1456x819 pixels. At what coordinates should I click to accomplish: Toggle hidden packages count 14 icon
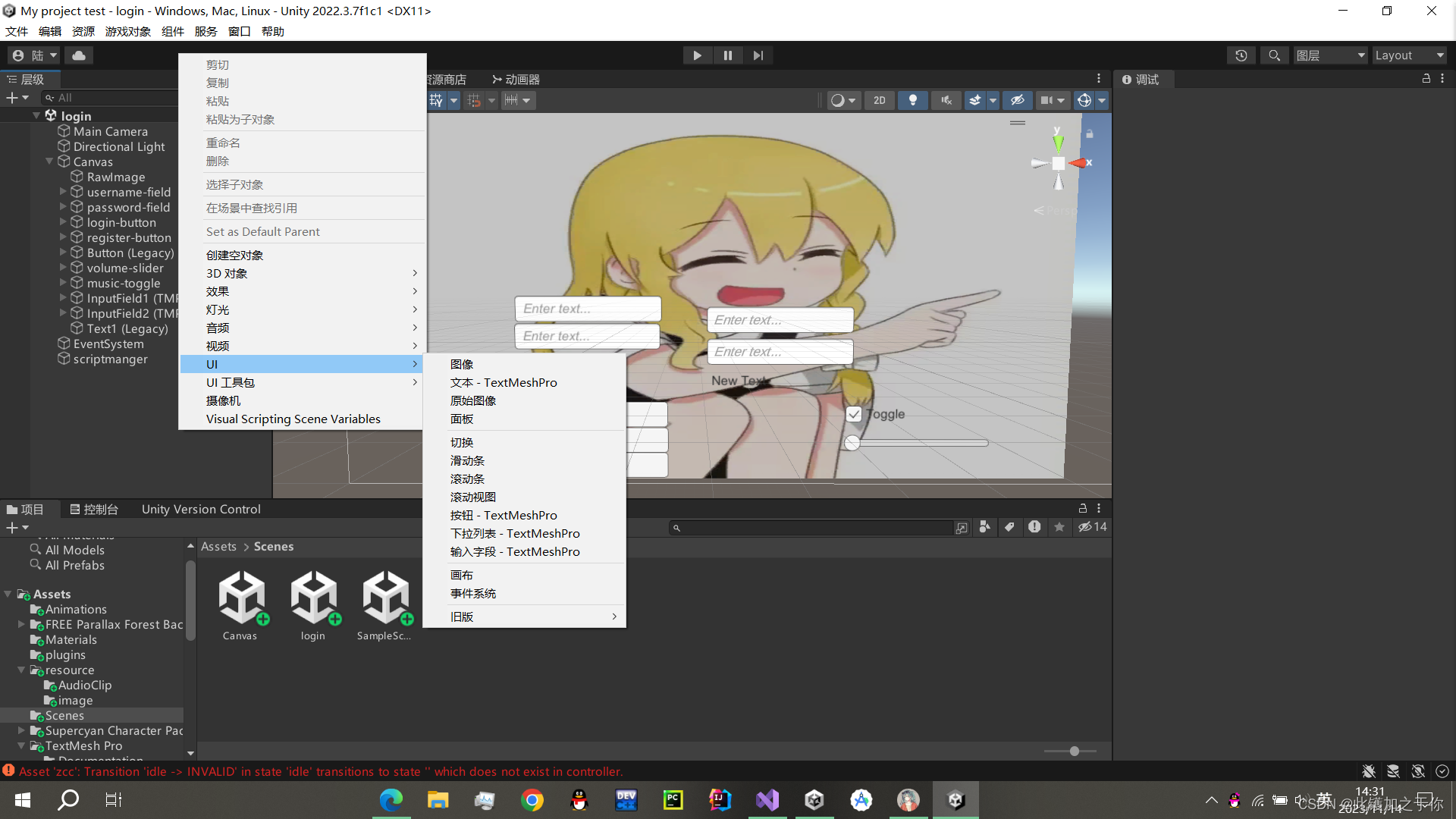point(1093,527)
